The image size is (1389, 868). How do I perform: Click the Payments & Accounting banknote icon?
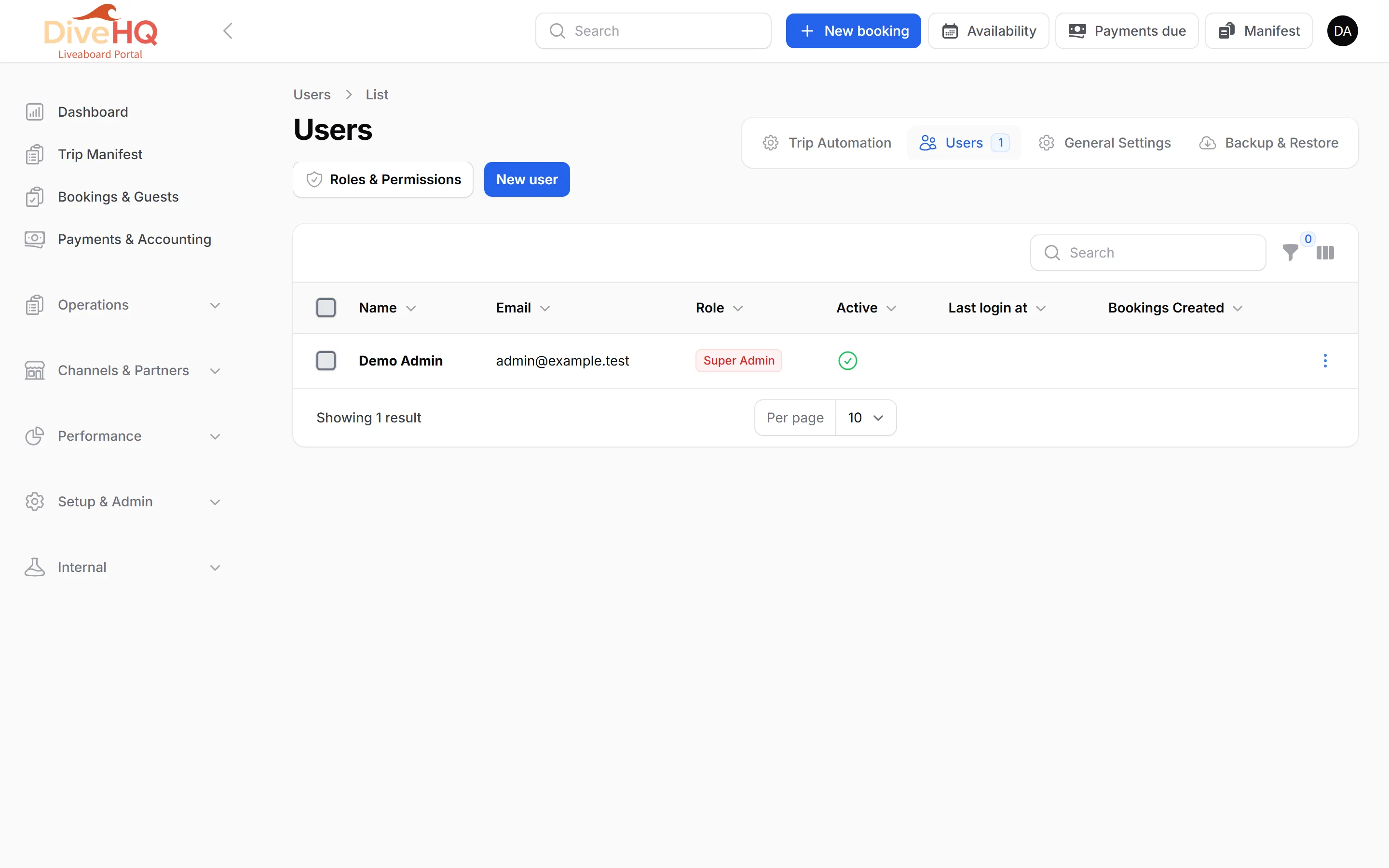[x=34, y=239]
